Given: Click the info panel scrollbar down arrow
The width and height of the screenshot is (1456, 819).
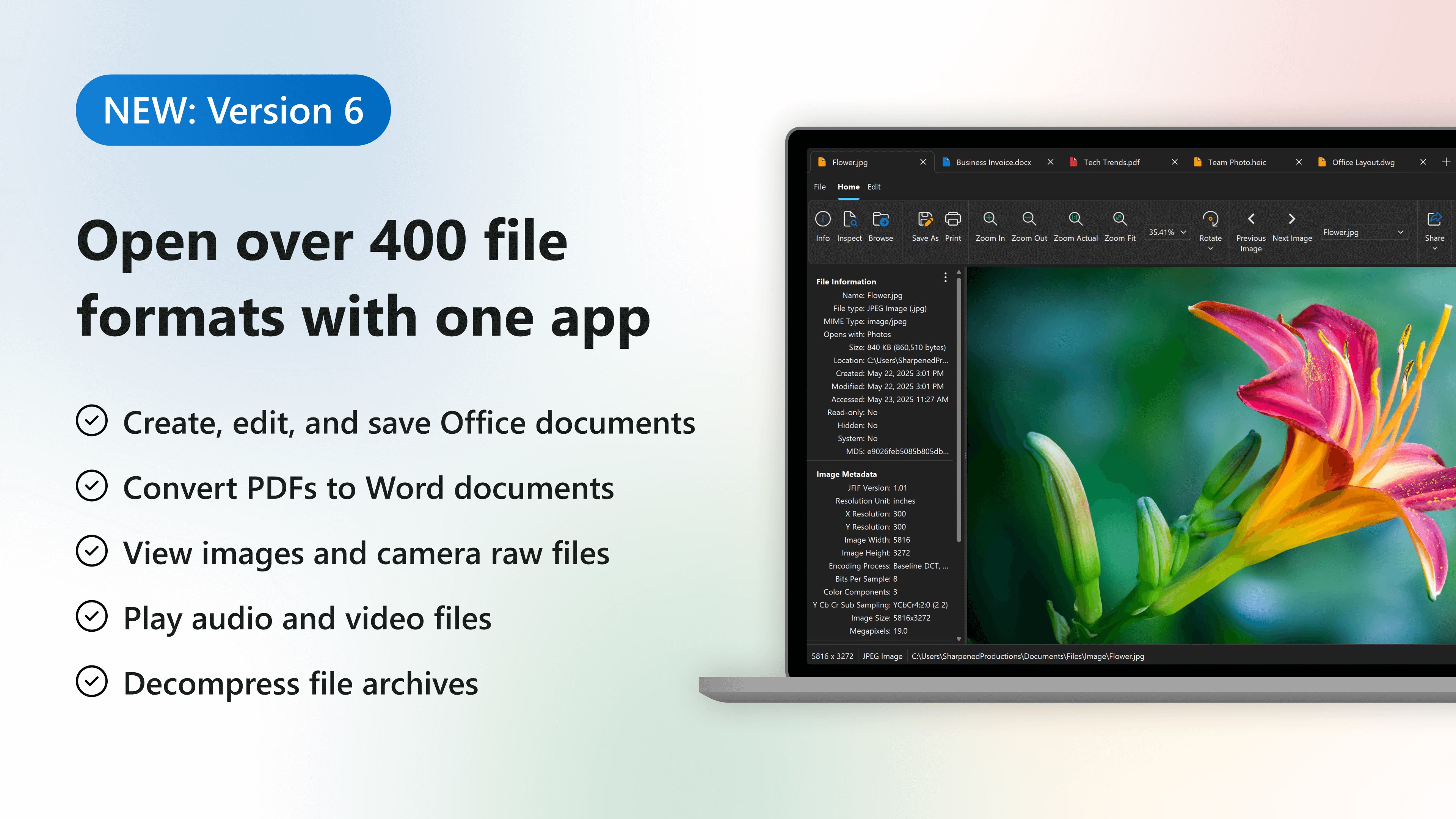Looking at the screenshot, I should tap(959, 639).
